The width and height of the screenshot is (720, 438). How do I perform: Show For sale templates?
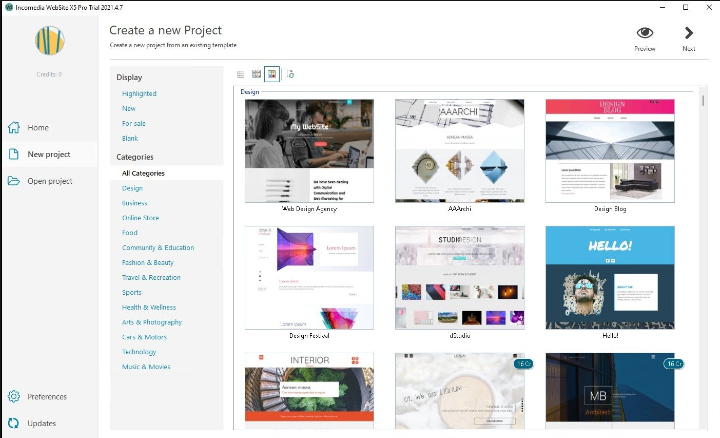click(x=134, y=124)
